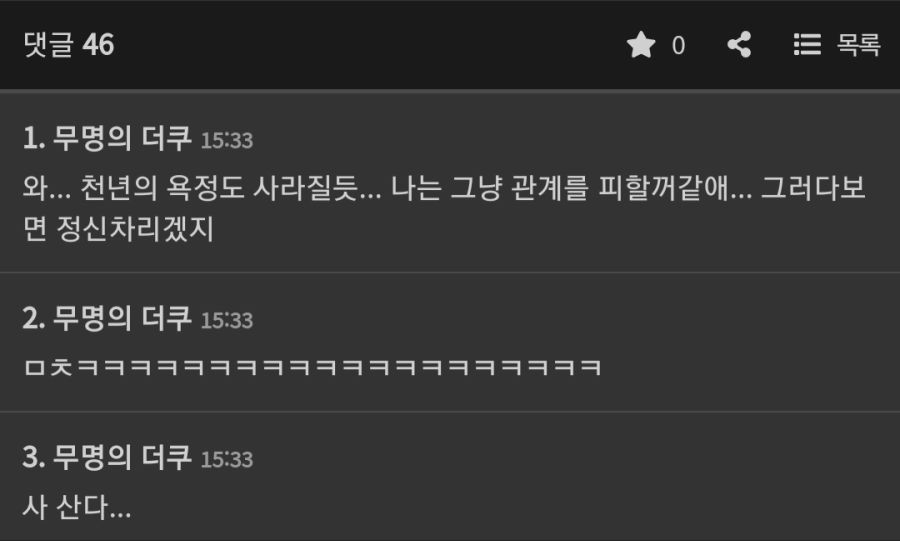This screenshot has height=541, width=900.
Task: Click the scrap count 0
Action: click(x=678, y=45)
